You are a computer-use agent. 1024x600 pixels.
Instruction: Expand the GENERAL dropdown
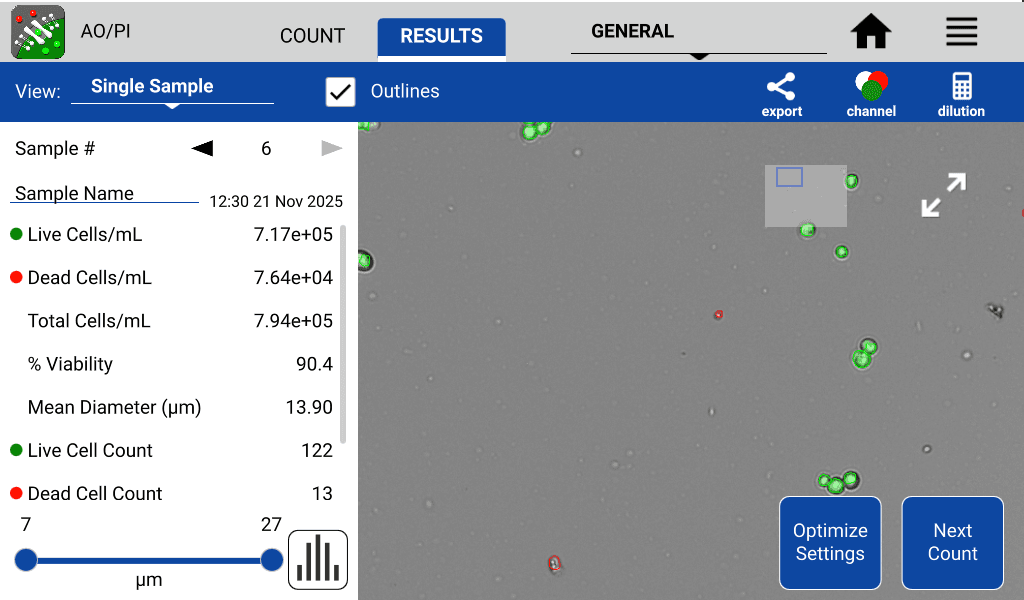pos(698,34)
